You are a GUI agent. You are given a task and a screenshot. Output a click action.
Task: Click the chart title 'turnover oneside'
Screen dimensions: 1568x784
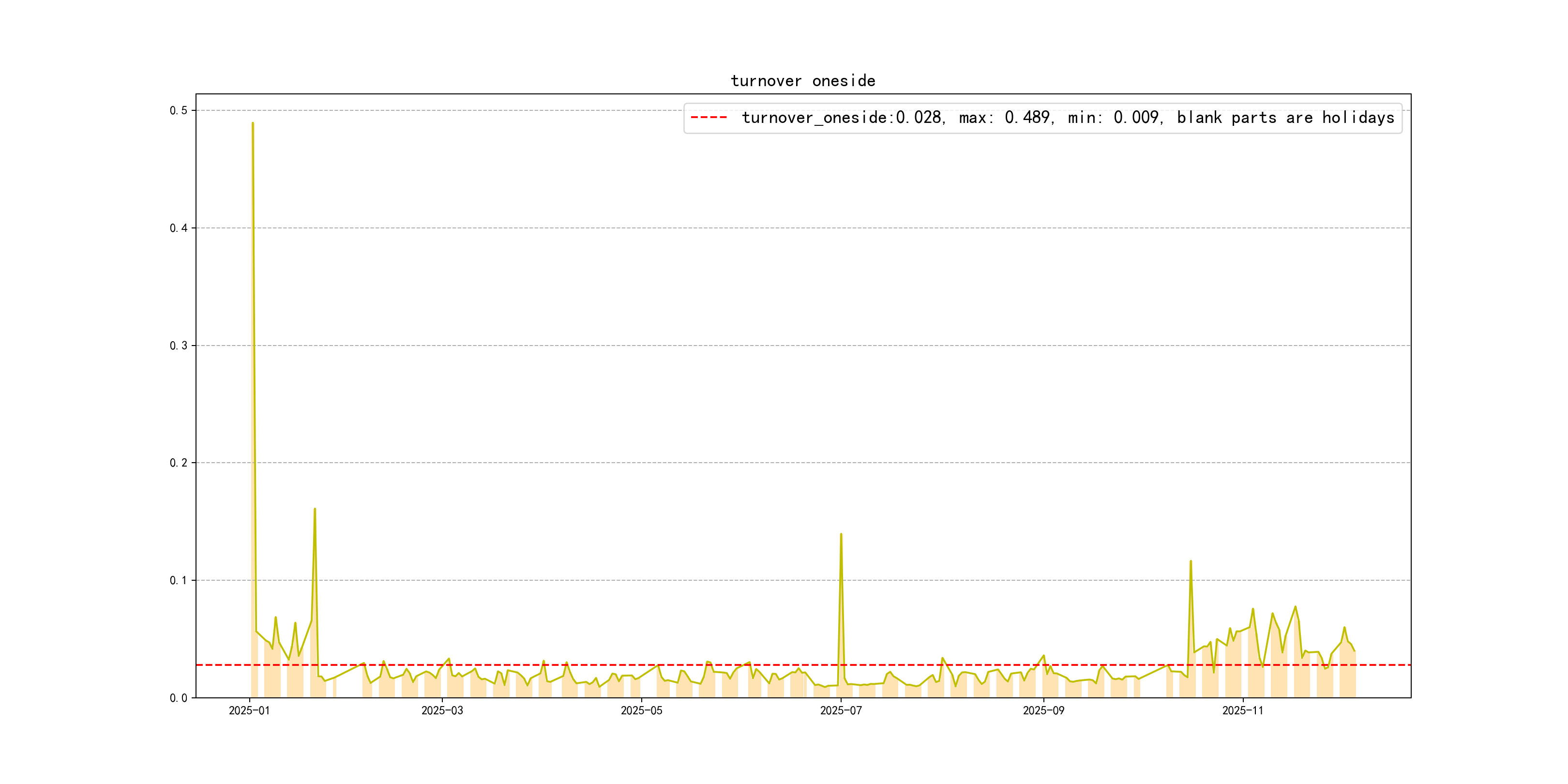pyautogui.click(x=802, y=81)
